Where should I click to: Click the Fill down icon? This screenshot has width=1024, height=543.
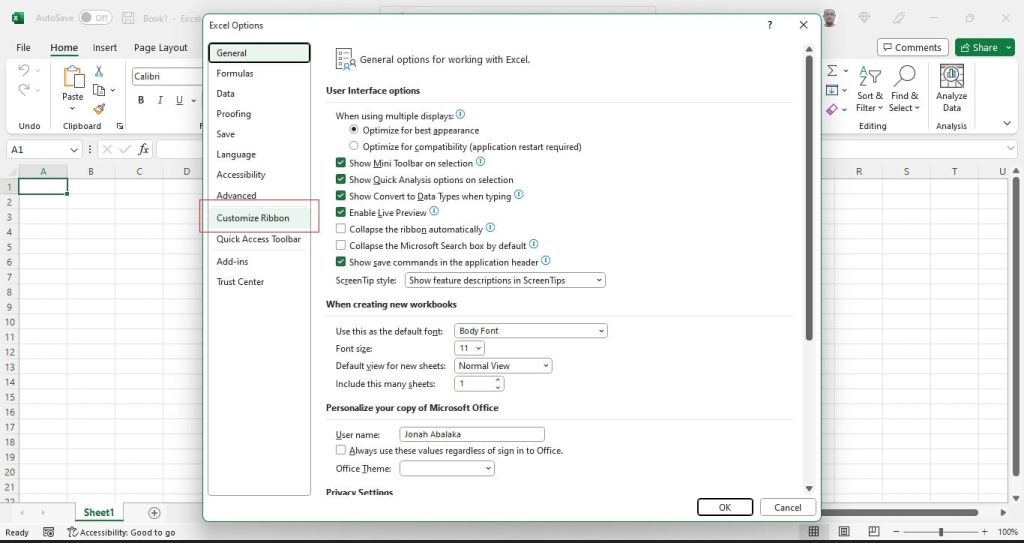832,90
